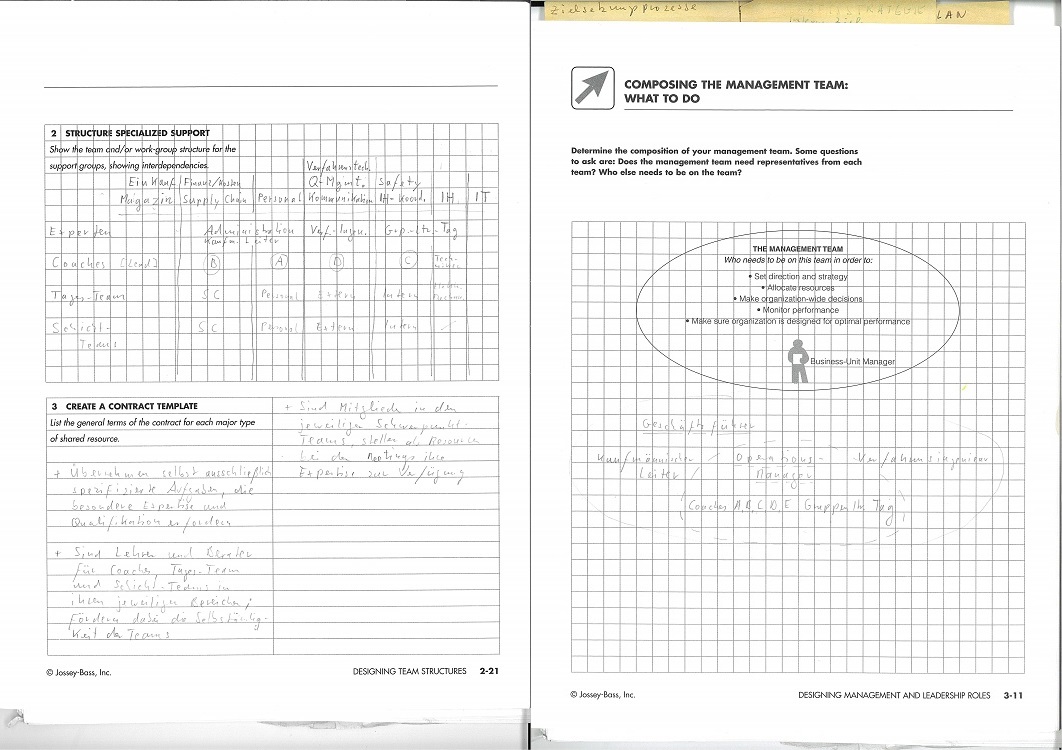The image size is (1062, 750).
Task: Select the circled letter A in Coaches row
Action: [279, 262]
